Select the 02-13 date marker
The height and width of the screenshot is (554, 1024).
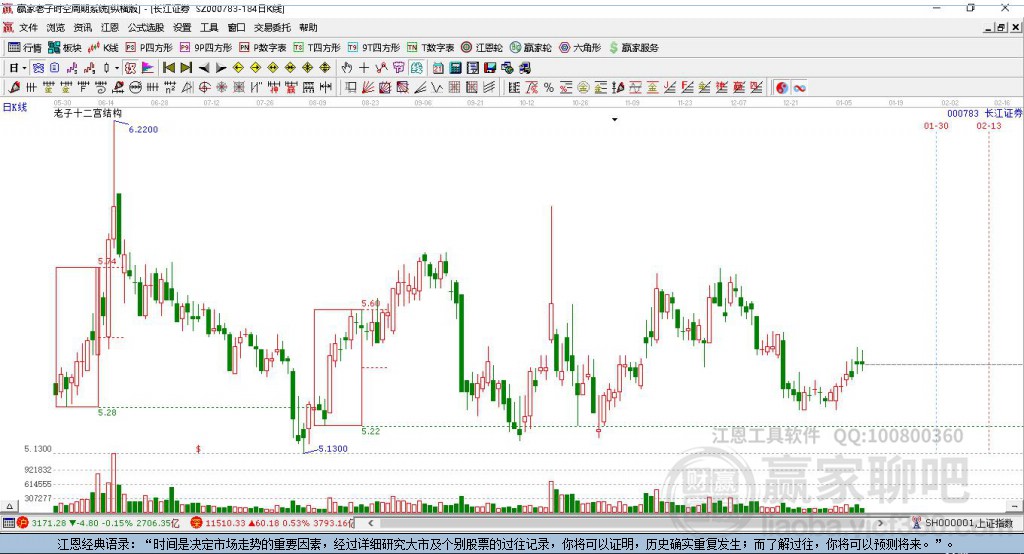[x=989, y=125]
